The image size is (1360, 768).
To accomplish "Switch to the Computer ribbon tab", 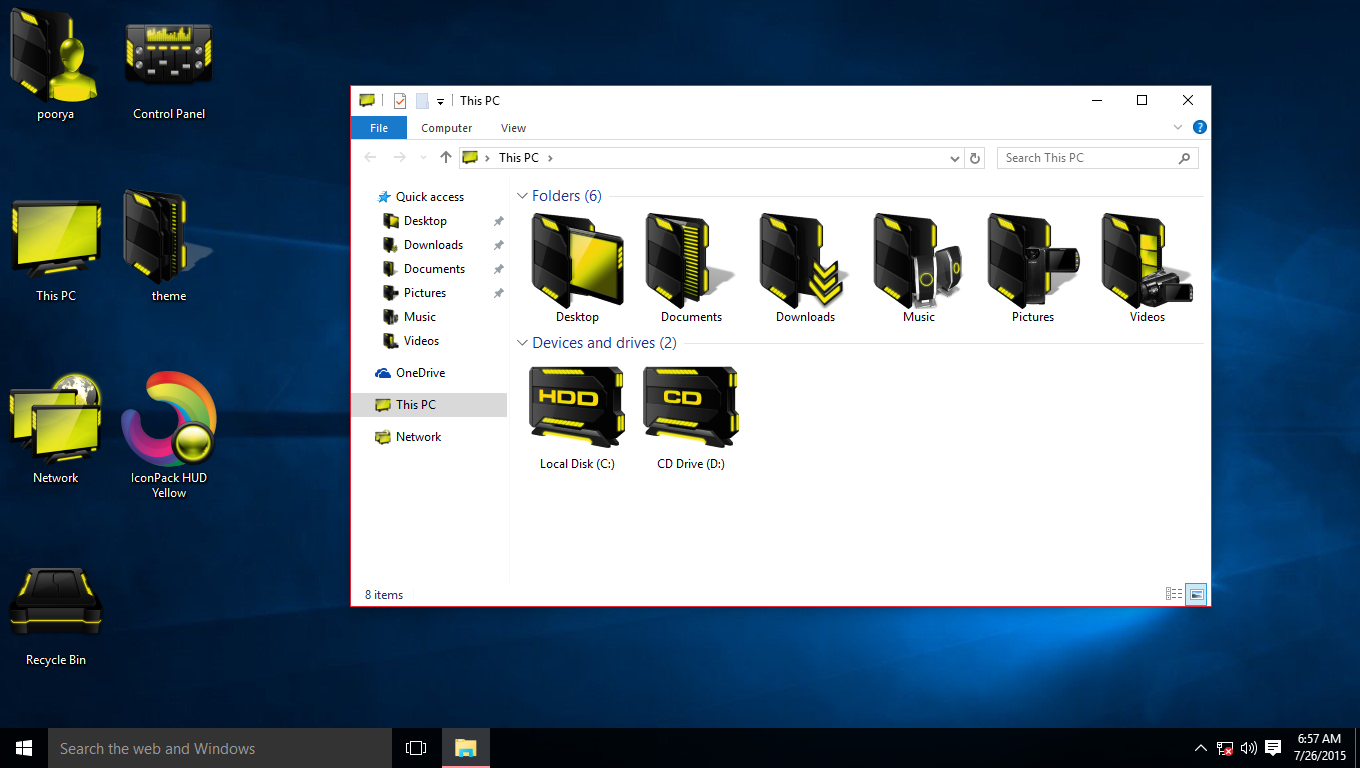I will click(x=446, y=128).
